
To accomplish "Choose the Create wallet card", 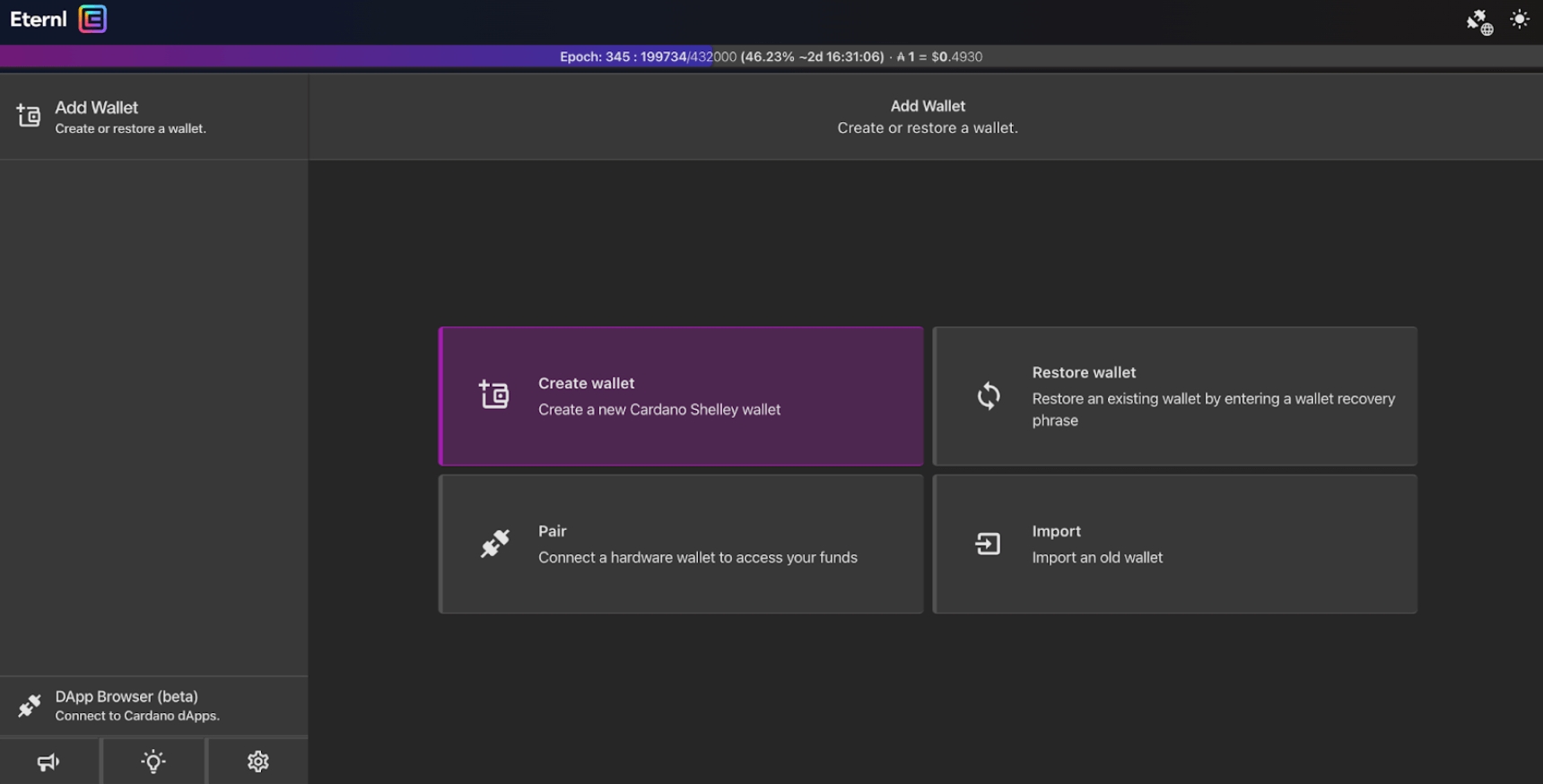I will pos(681,396).
